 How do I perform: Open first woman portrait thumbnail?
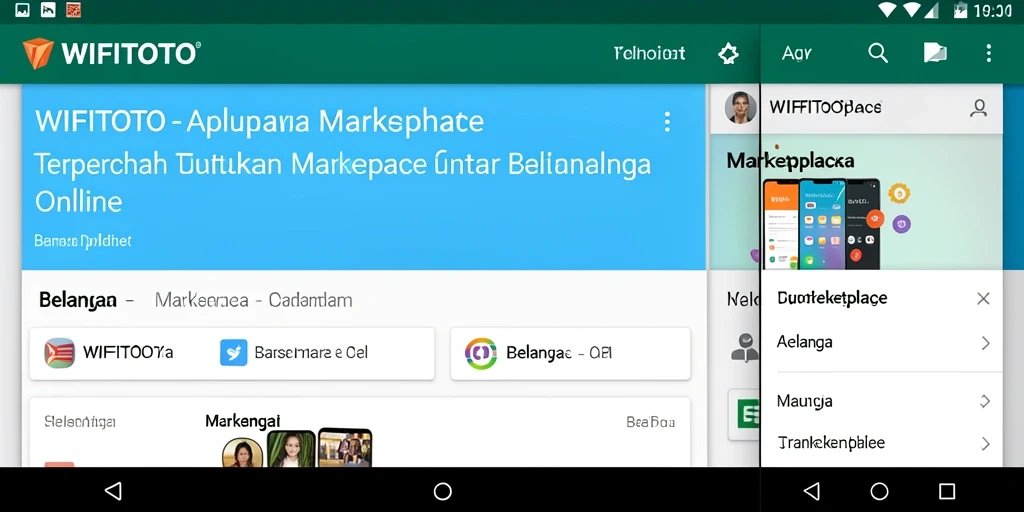pos(242,452)
